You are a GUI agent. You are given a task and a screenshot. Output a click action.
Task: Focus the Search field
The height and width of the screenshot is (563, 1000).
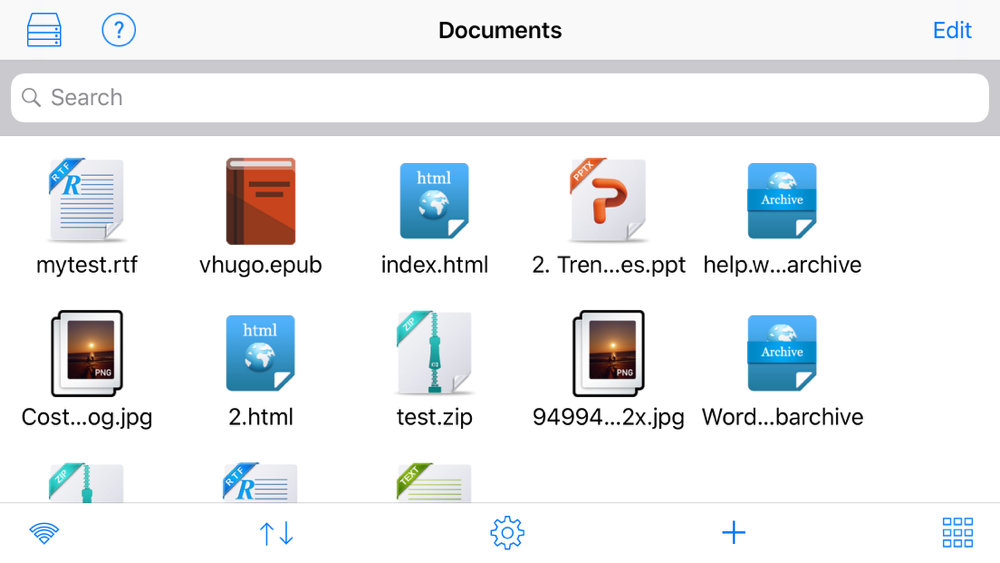point(500,98)
